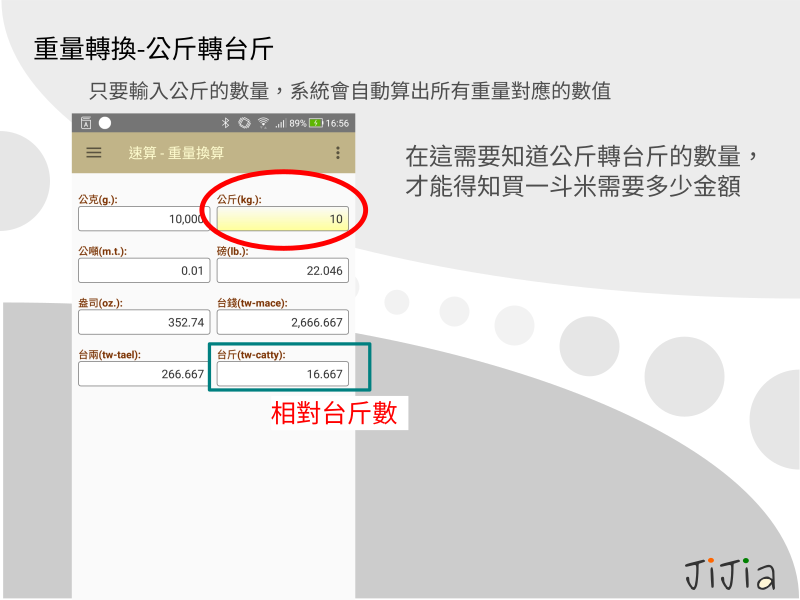Click the app title 速算 - 重量換算
This screenshot has width=800, height=600.
pyautogui.click(x=176, y=153)
